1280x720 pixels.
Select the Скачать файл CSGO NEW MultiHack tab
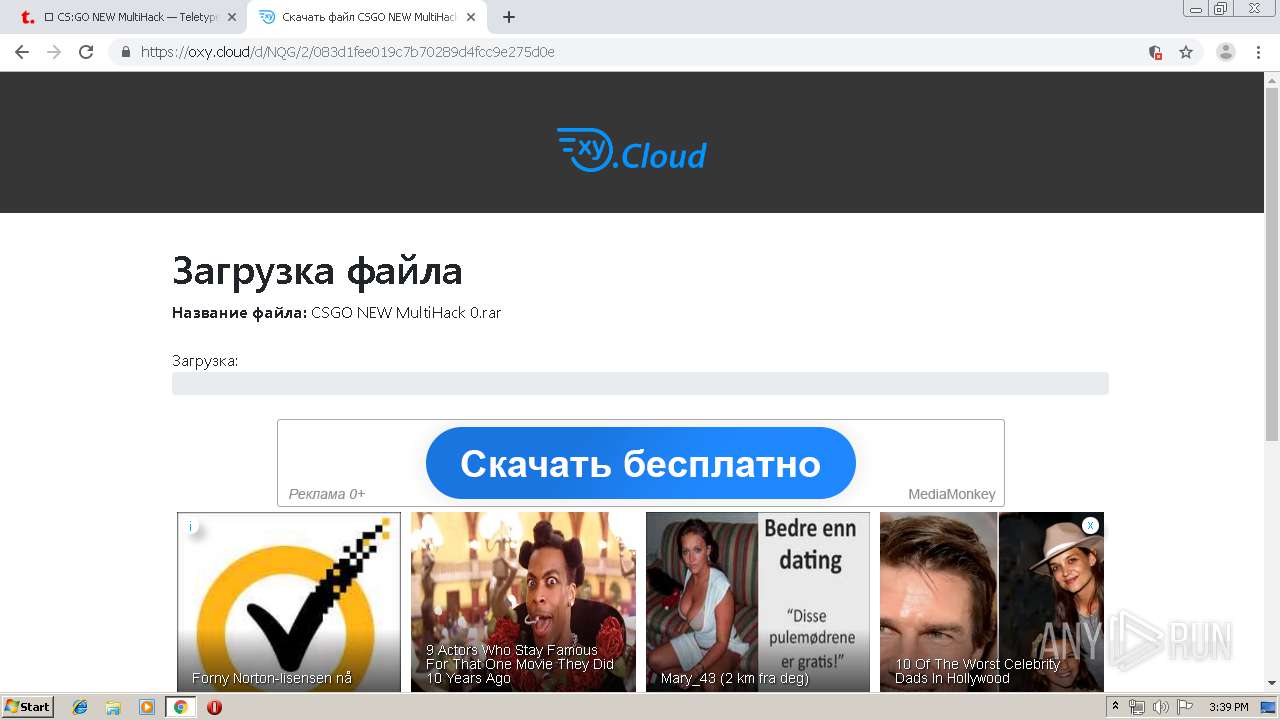tap(367, 17)
